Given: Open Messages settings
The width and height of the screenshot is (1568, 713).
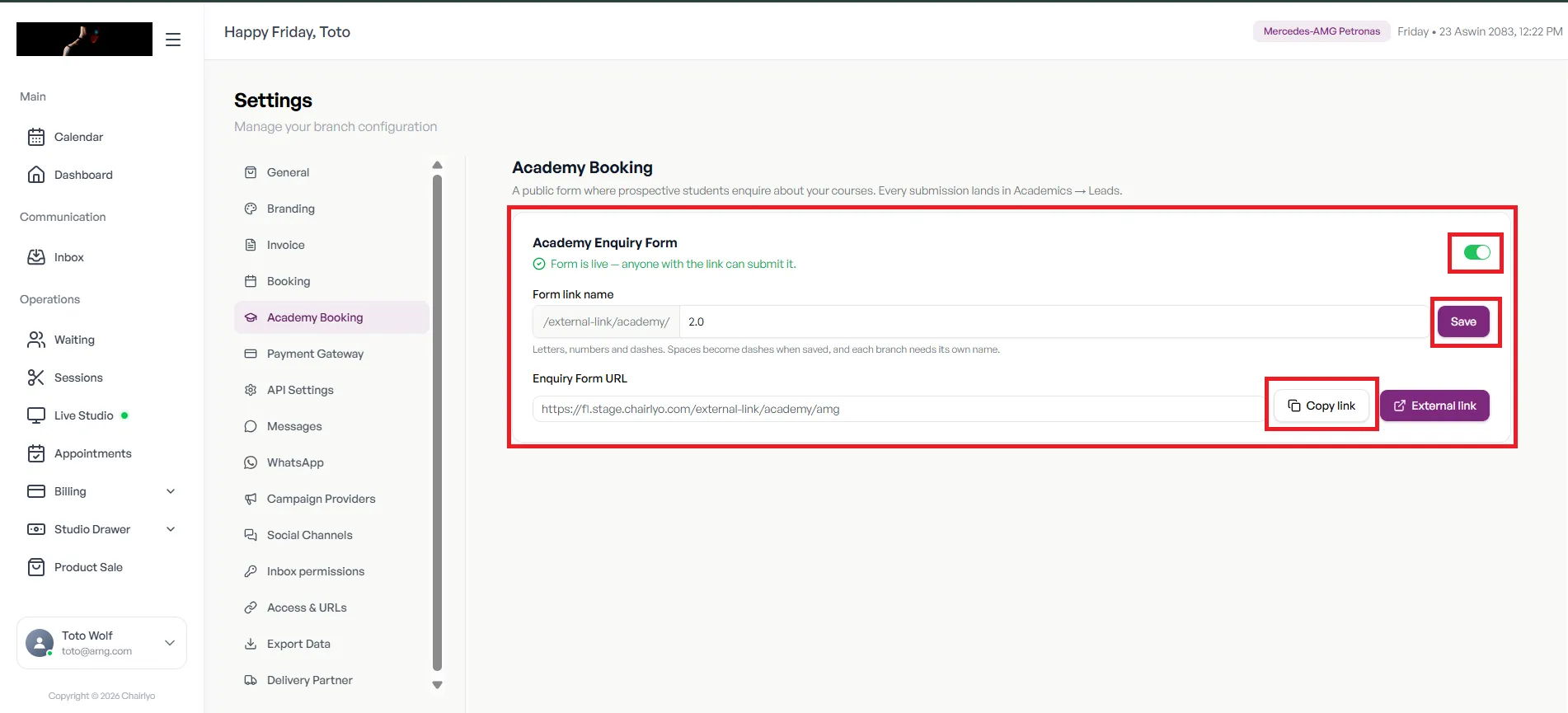Looking at the screenshot, I should click(x=331, y=426).
